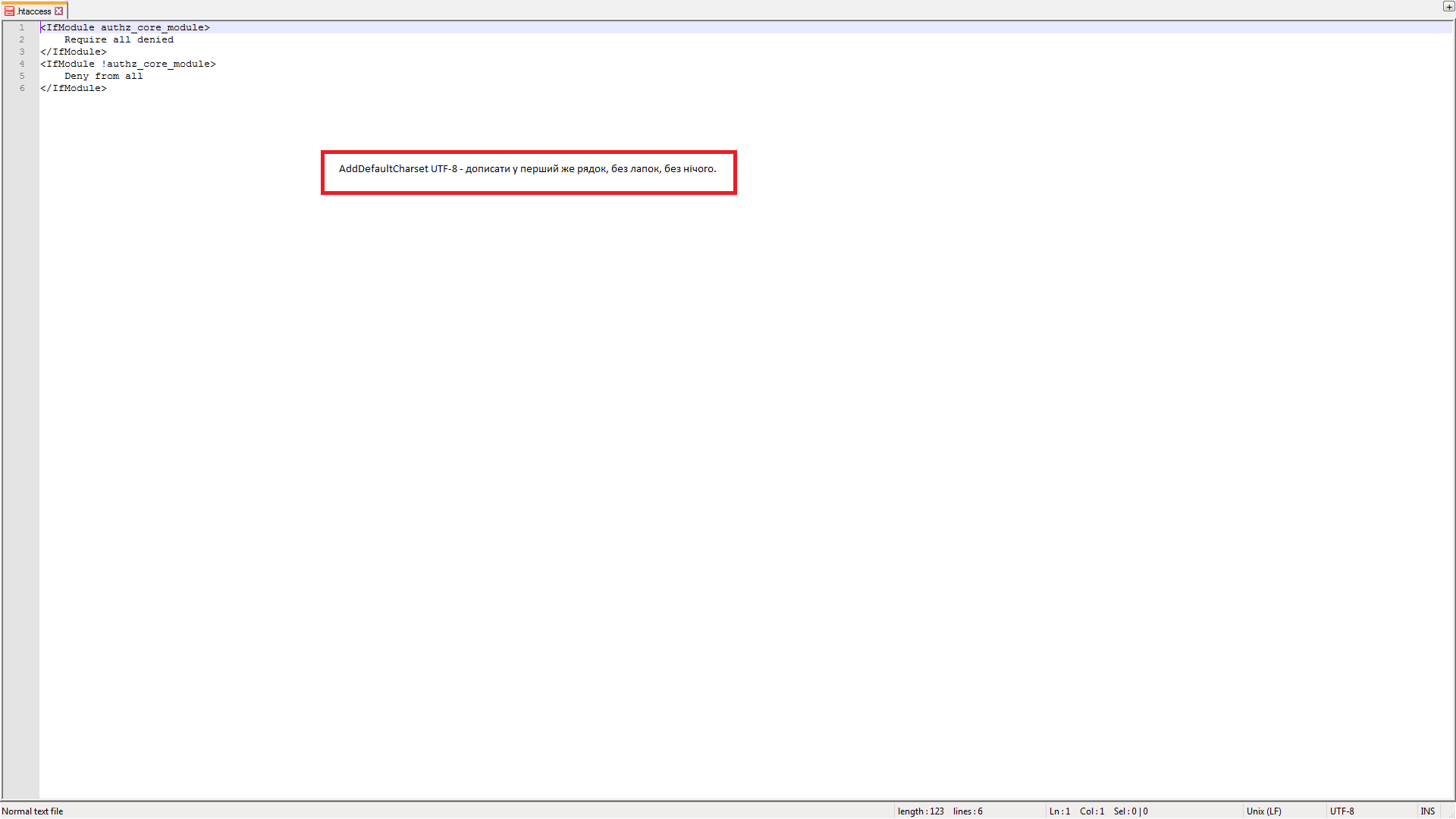Select the .htaccess document tab
This screenshot has width=1456, height=819.
(x=34, y=11)
